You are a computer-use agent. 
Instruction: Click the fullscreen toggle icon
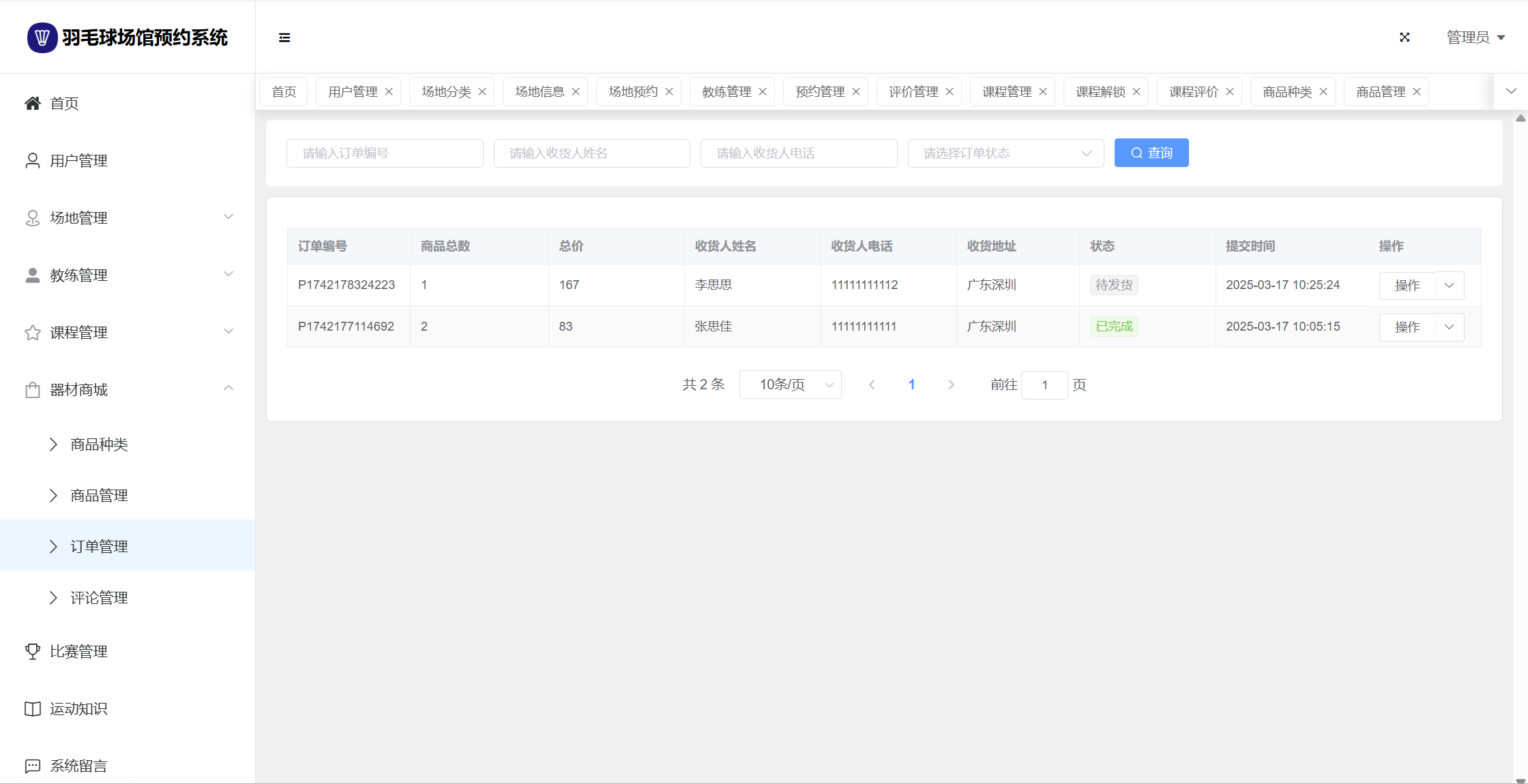pyautogui.click(x=1405, y=37)
